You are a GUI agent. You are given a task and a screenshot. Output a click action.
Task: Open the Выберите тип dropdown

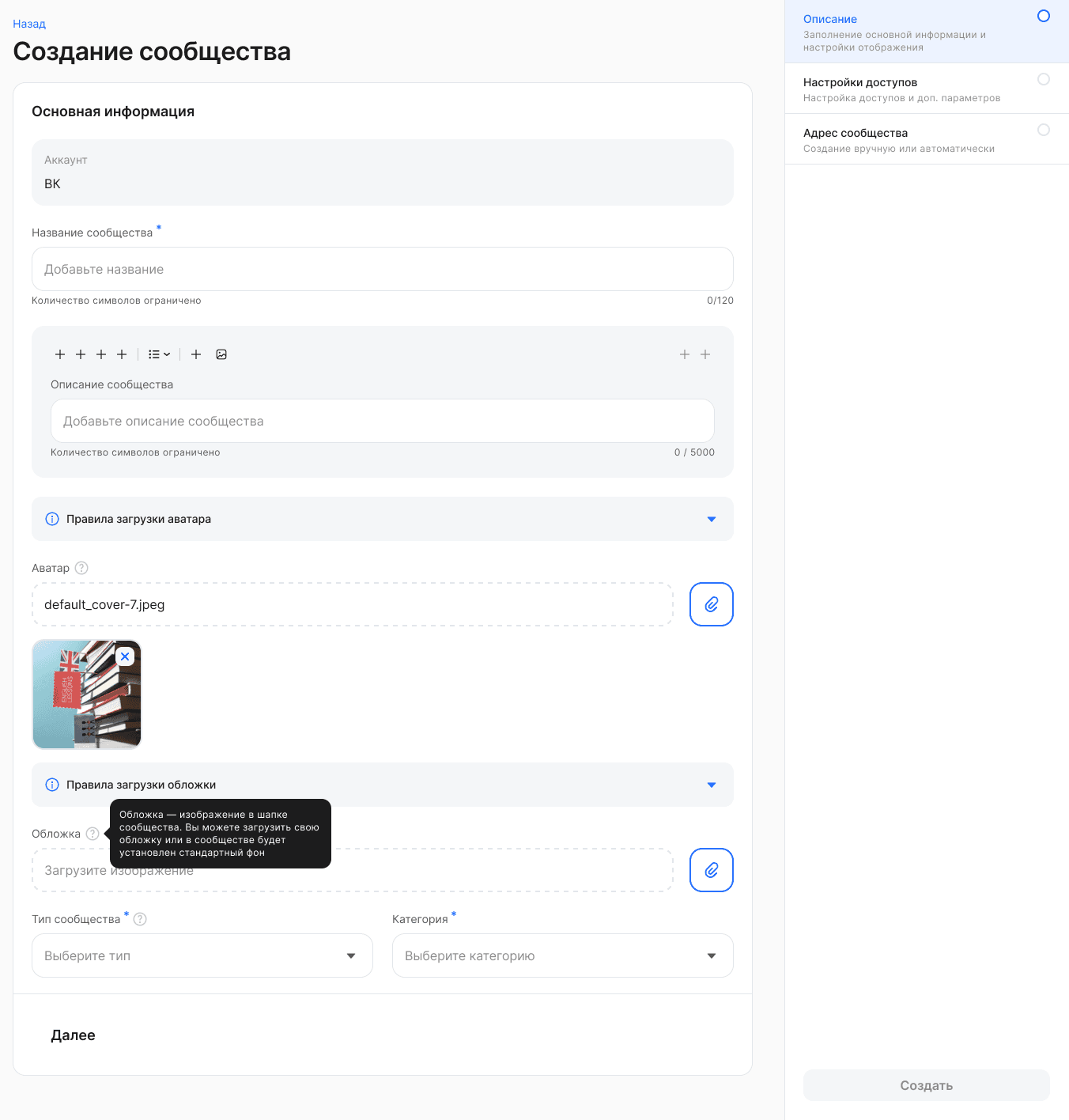pos(202,955)
